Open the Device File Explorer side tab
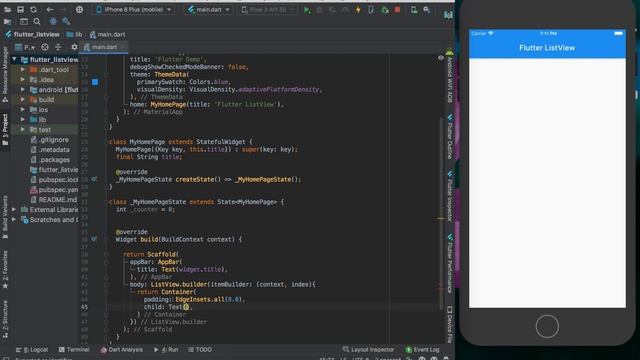Viewport: 640px width, 360px height. (x=449, y=324)
